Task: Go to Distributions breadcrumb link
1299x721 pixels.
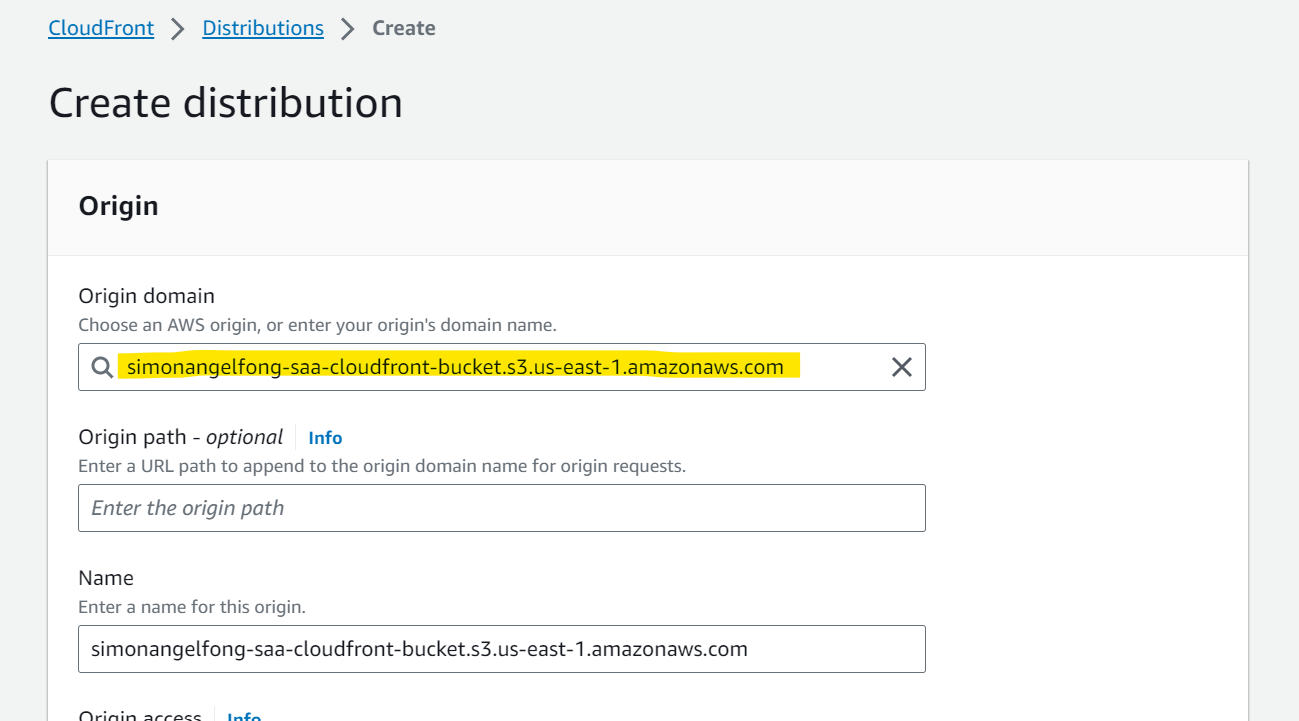Action: point(263,28)
